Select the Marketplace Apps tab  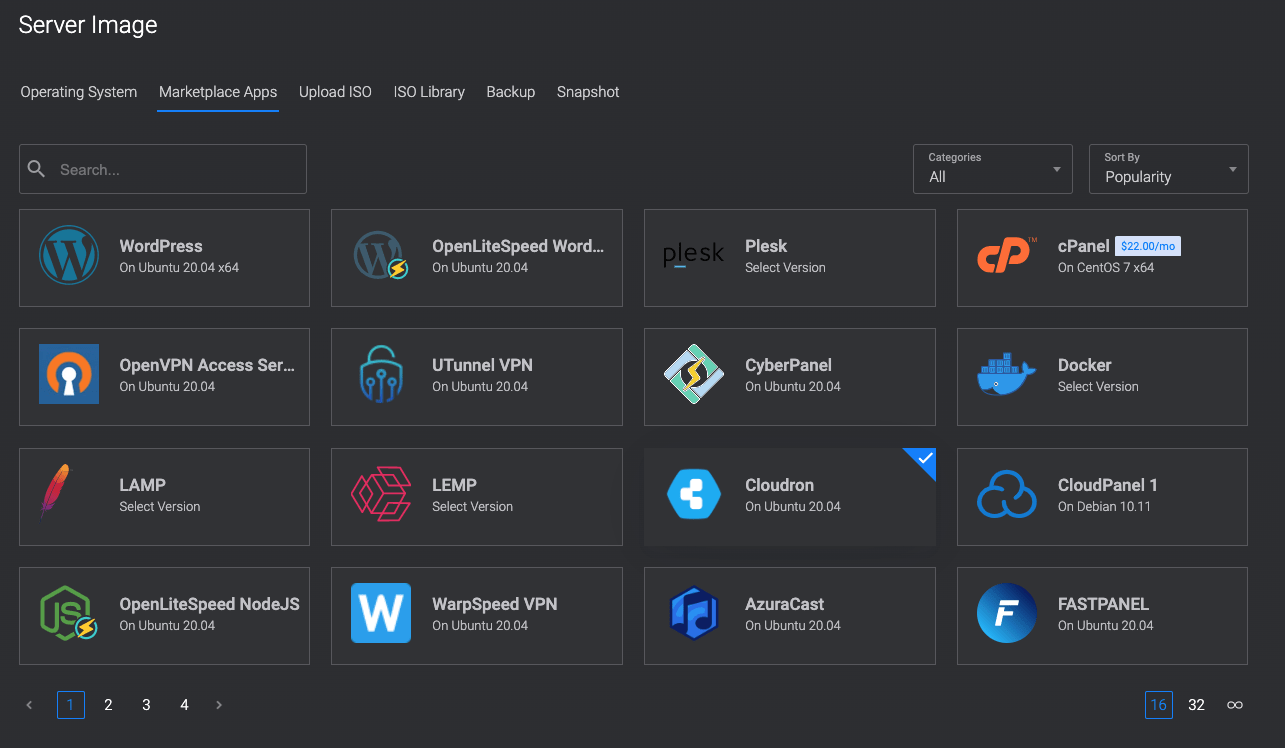[218, 92]
